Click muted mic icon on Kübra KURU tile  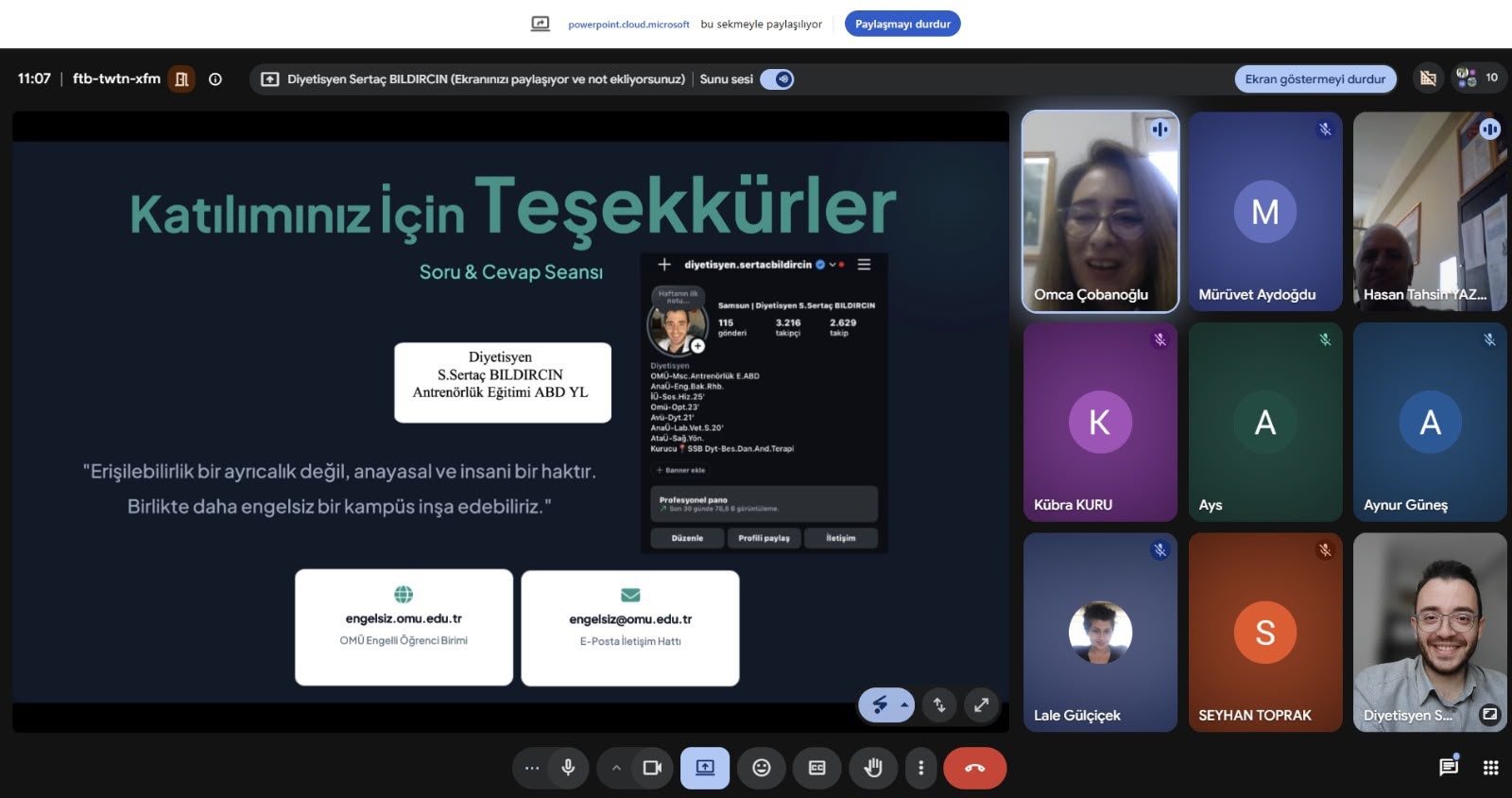click(x=1160, y=339)
